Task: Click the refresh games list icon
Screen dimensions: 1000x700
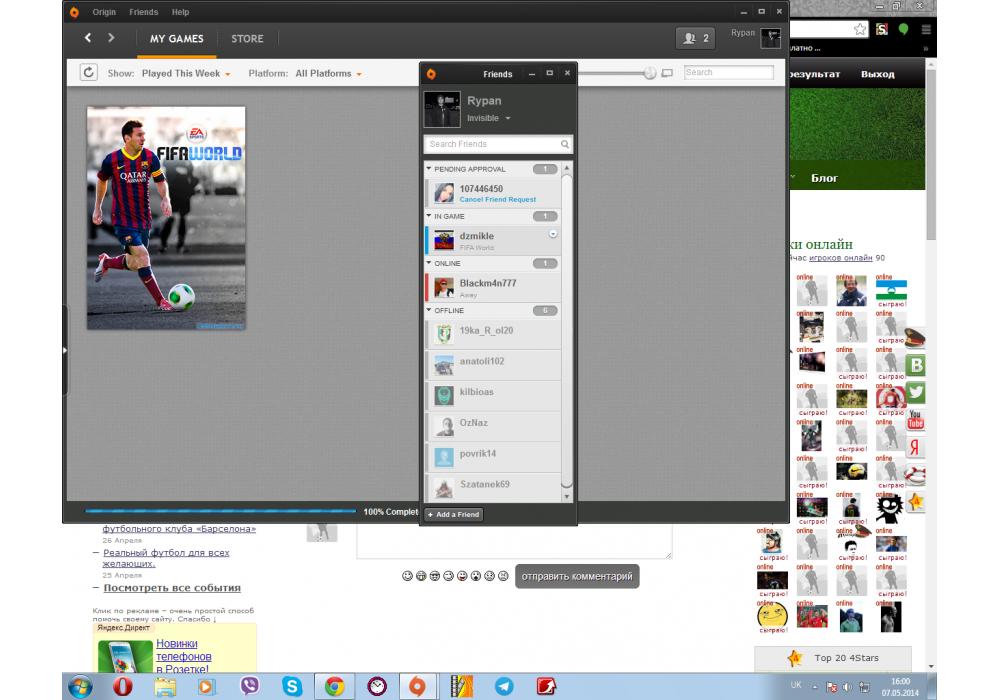Action: point(89,73)
